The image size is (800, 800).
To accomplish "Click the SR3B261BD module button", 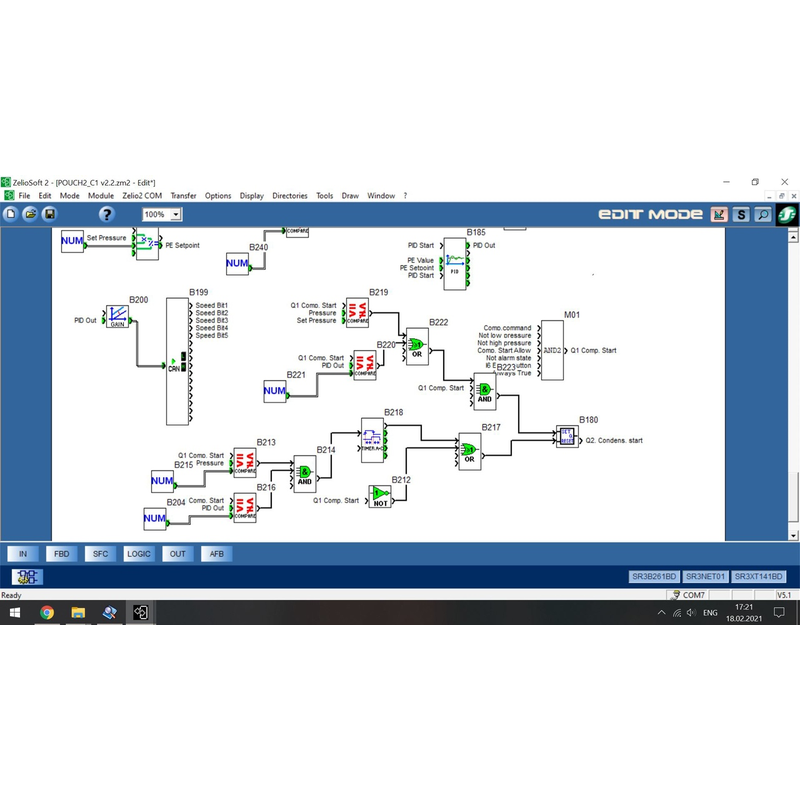I will (x=654, y=577).
